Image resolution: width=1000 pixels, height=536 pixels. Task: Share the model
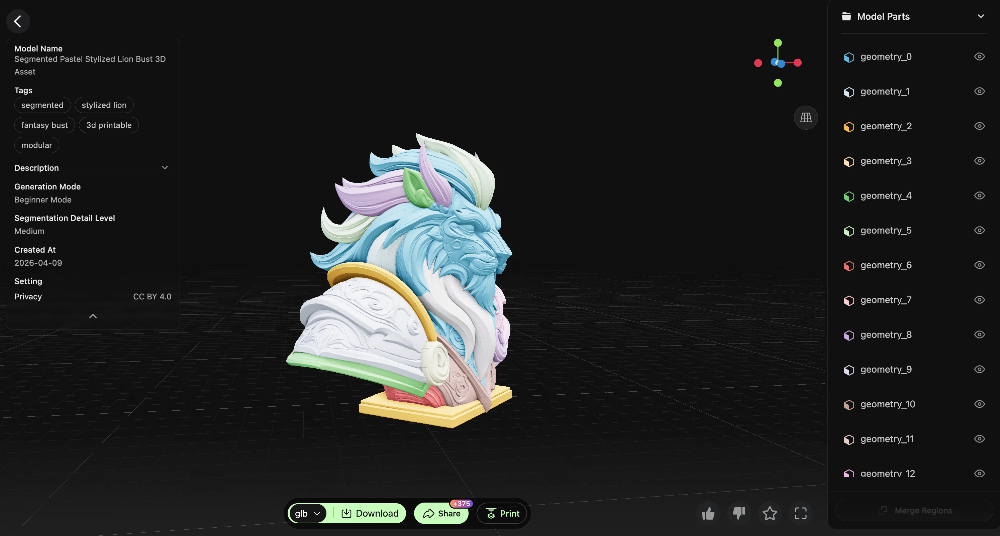pos(441,514)
